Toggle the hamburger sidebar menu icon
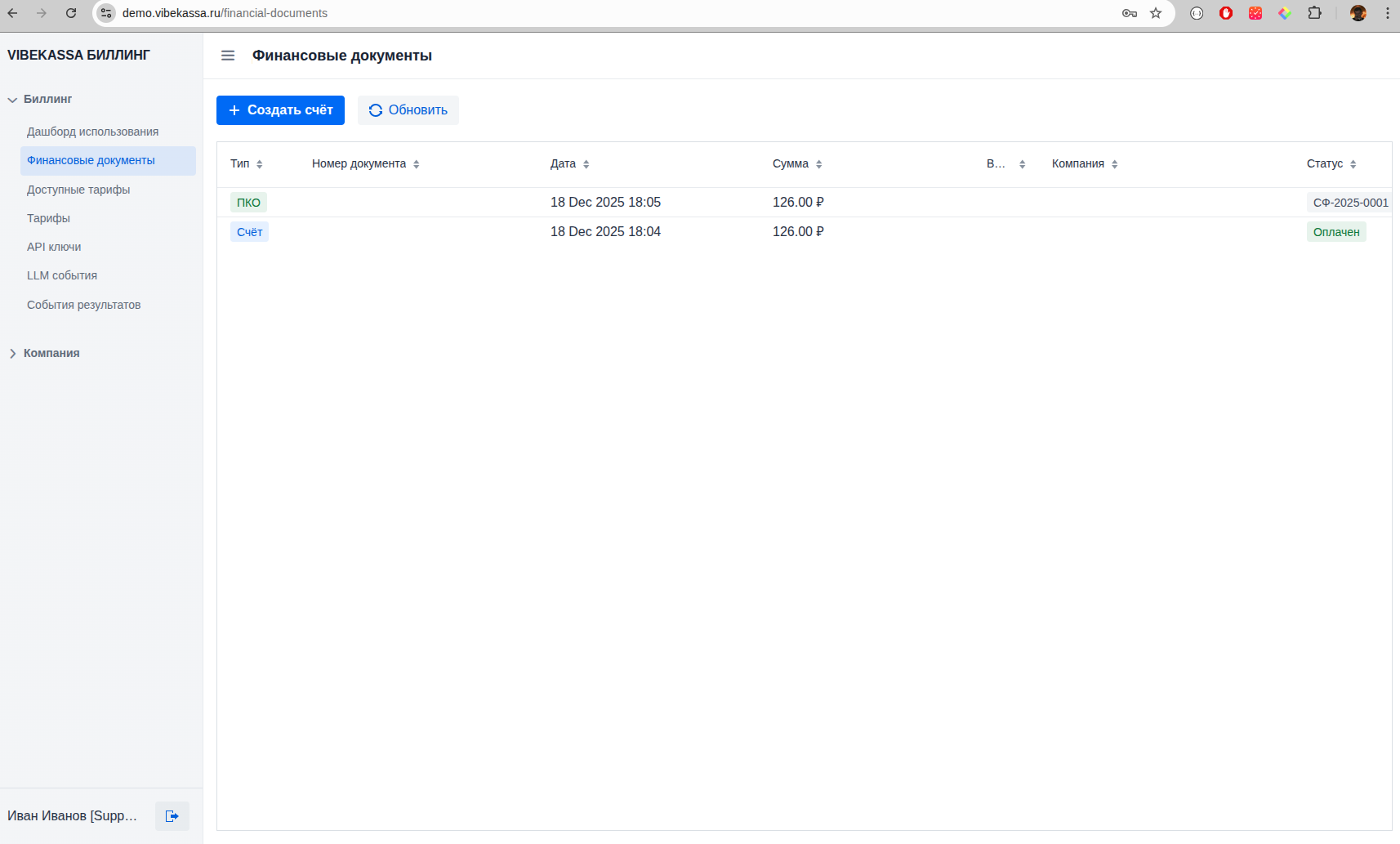The image size is (1400, 844). coord(228,56)
